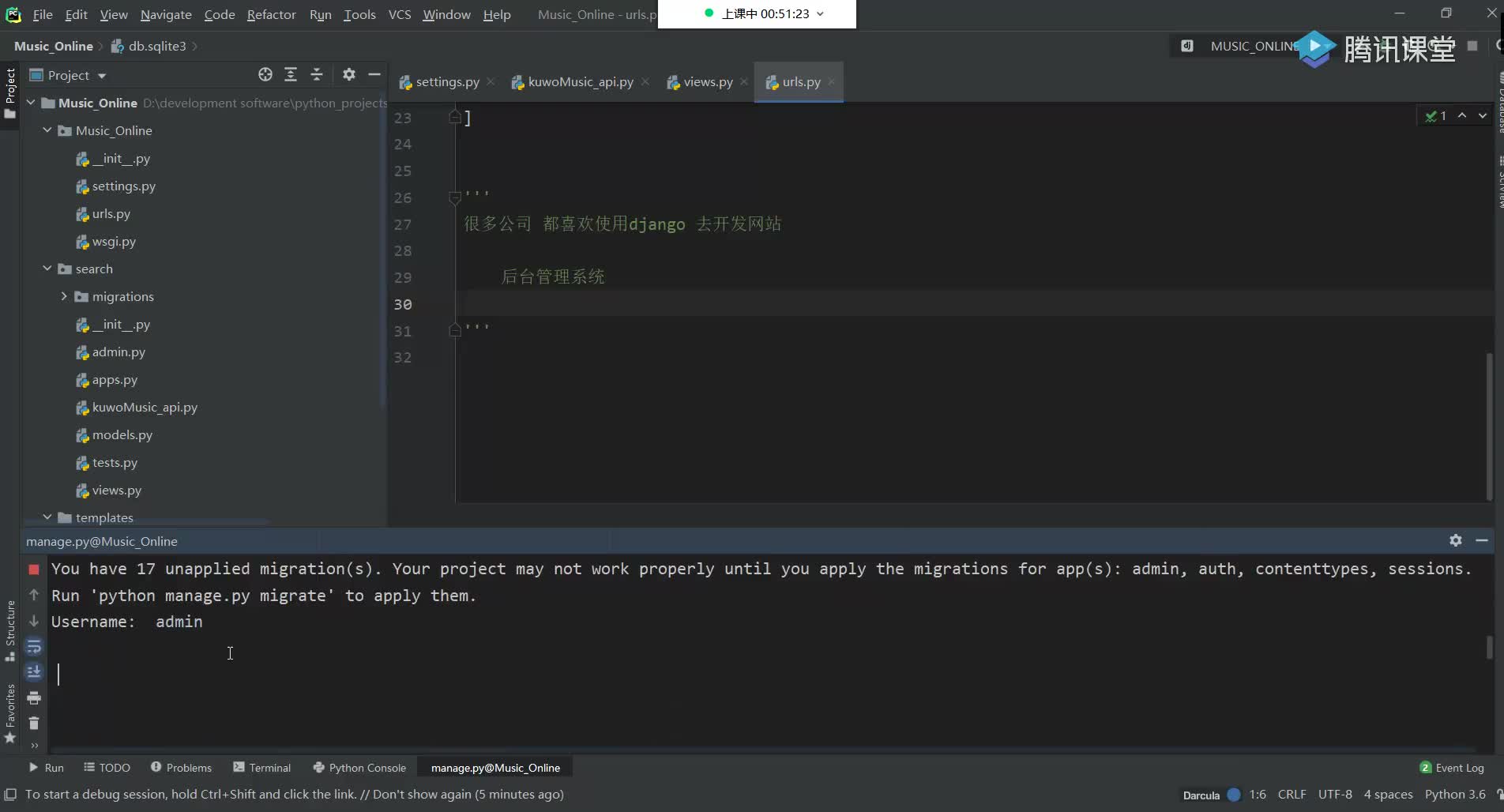Close the views.py editor tab
1504x812 pixels.
pyautogui.click(x=744, y=82)
